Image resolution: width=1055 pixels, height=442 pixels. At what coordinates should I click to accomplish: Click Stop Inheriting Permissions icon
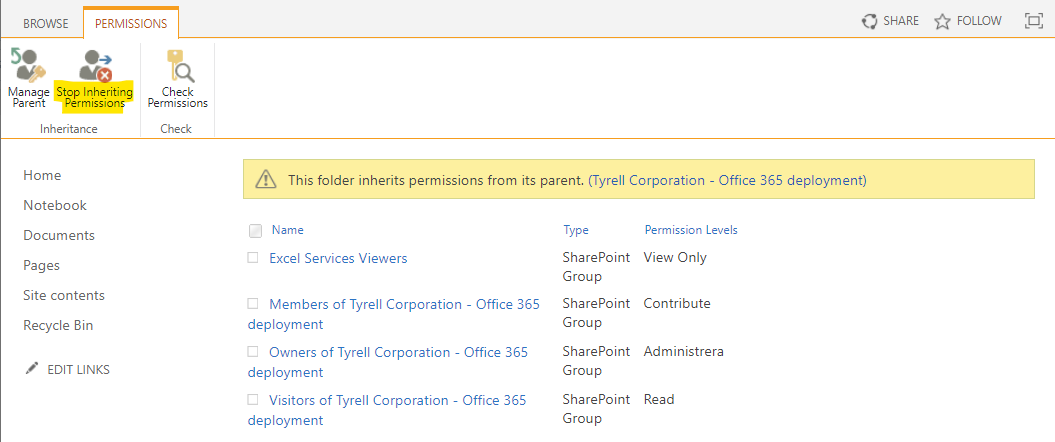pos(96,66)
